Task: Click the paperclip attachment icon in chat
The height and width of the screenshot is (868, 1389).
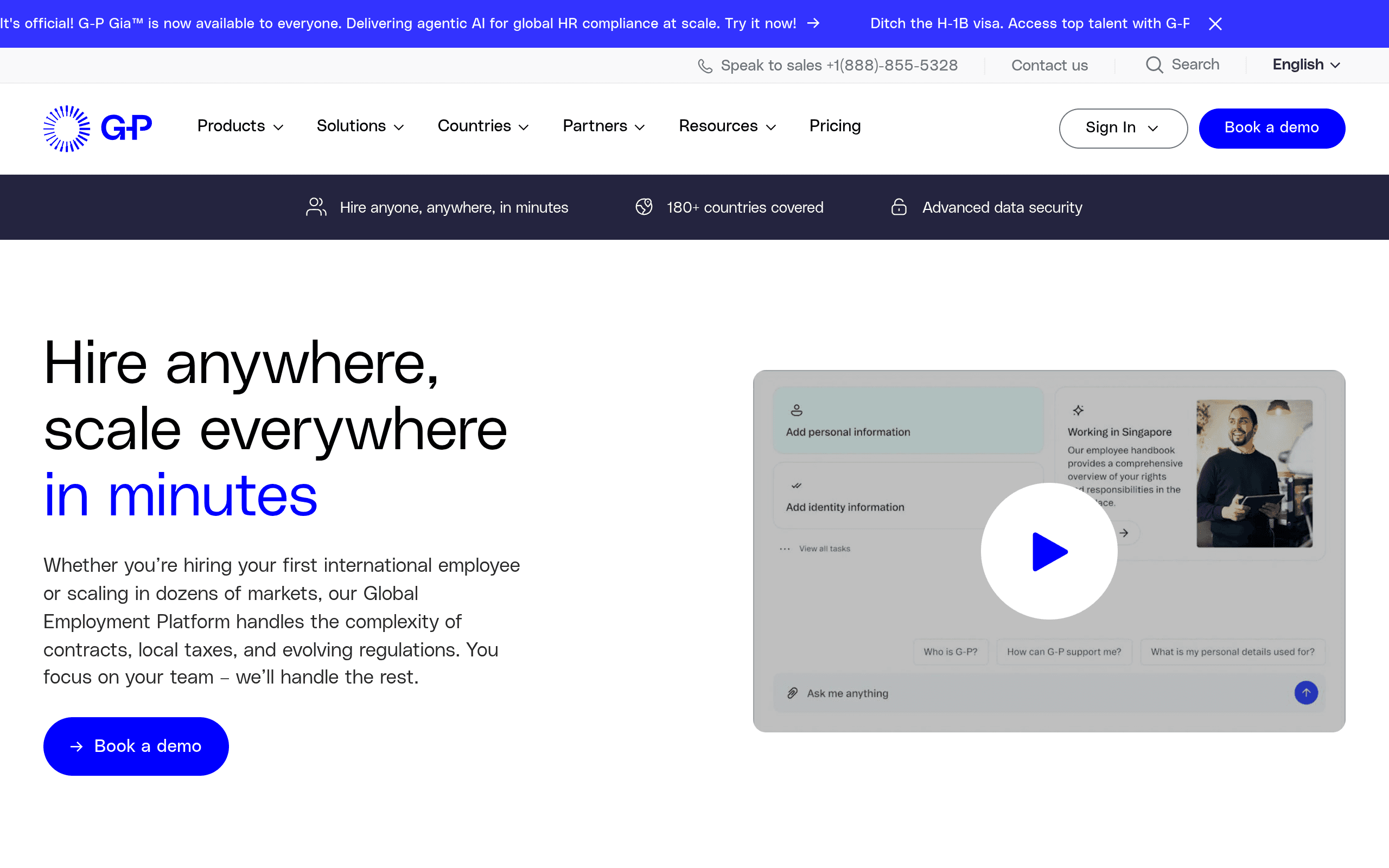Action: [x=793, y=693]
